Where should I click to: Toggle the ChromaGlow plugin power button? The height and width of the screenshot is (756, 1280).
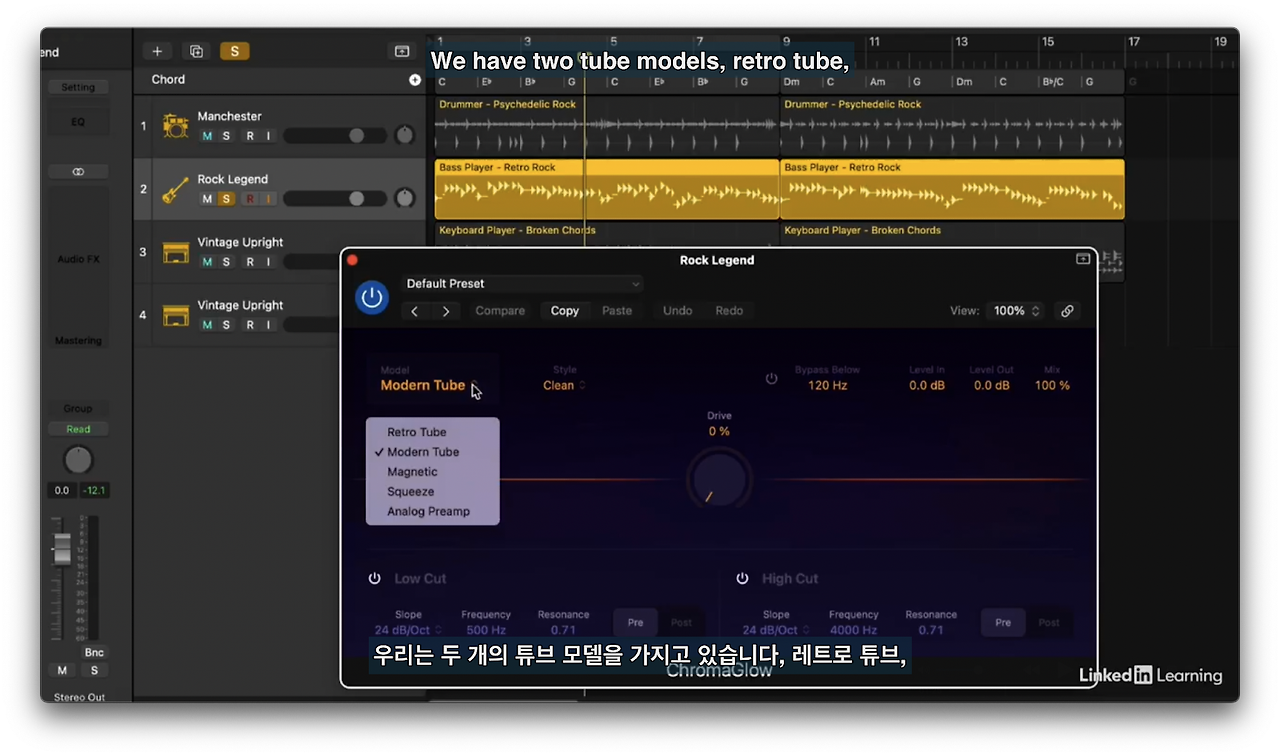coord(372,297)
